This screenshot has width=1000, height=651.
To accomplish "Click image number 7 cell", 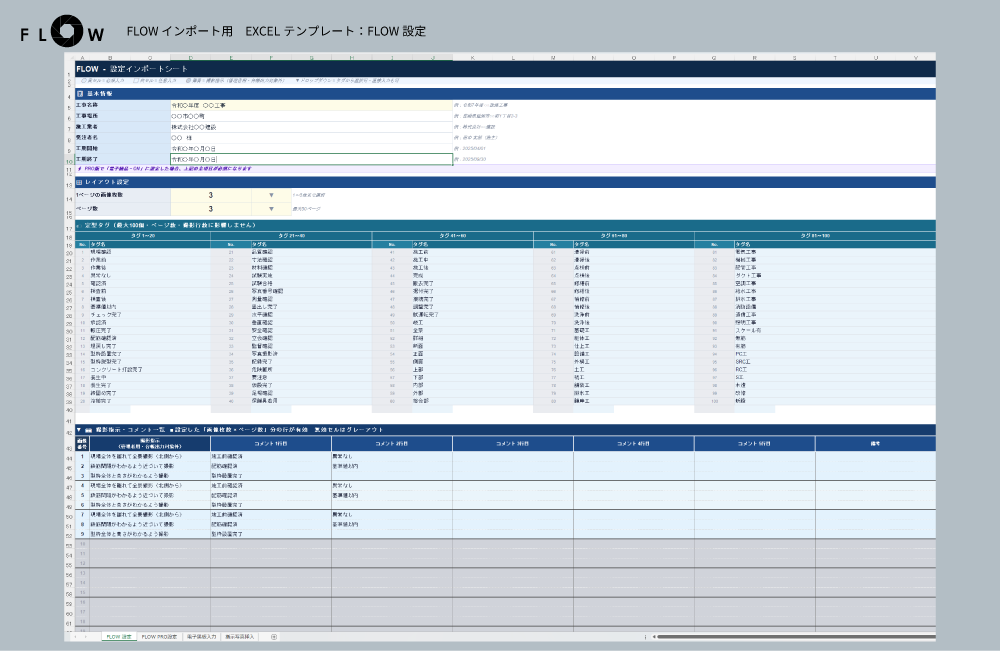I will (x=82, y=515).
